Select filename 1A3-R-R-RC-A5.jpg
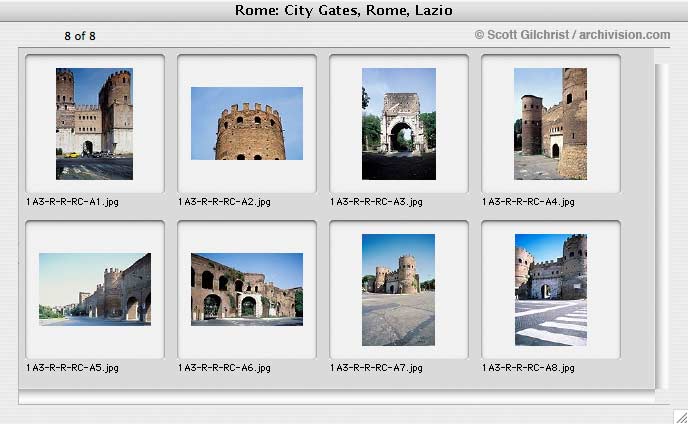This screenshot has height=424, width=688. click(x=72, y=368)
